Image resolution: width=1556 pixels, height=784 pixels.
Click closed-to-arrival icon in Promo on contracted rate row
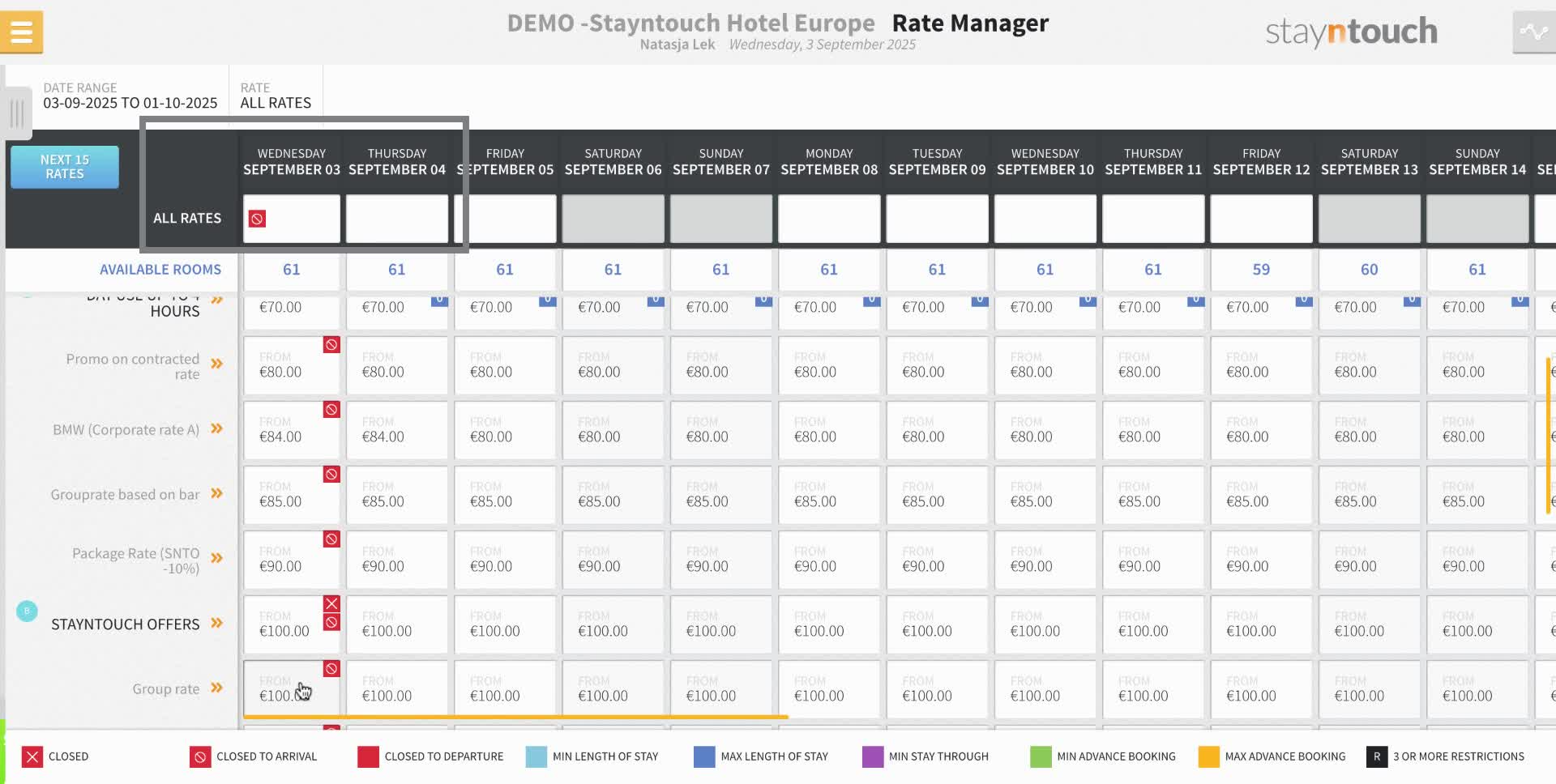pos(331,345)
